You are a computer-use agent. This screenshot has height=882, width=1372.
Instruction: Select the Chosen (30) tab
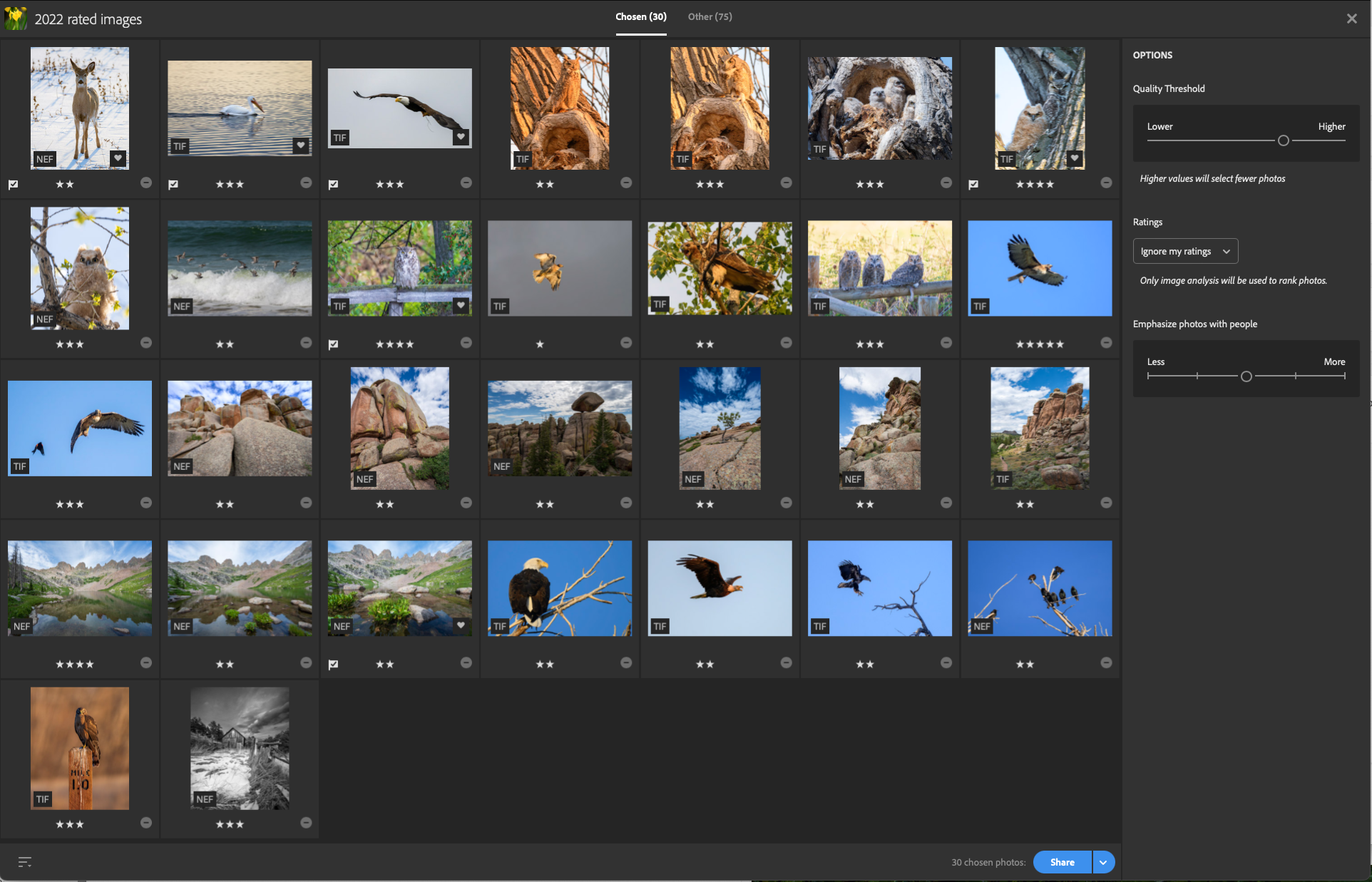pos(640,16)
